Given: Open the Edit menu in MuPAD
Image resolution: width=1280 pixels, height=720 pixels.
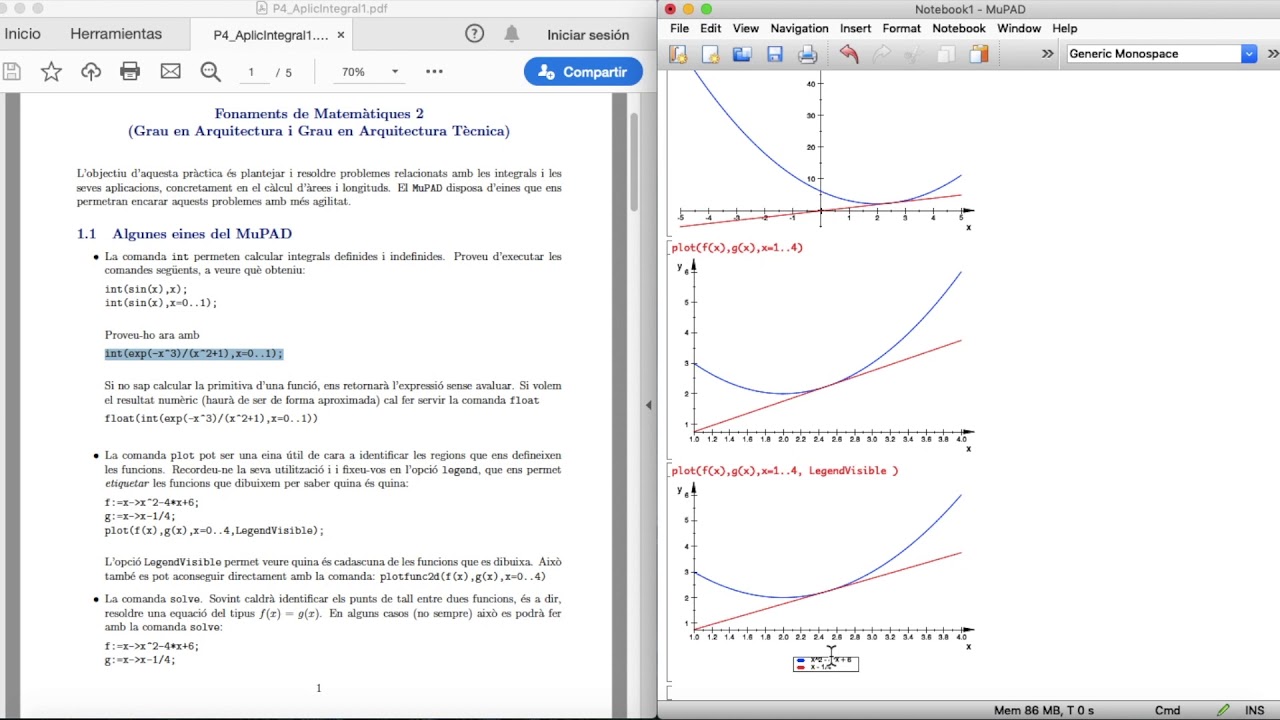Looking at the screenshot, I should click(x=710, y=28).
